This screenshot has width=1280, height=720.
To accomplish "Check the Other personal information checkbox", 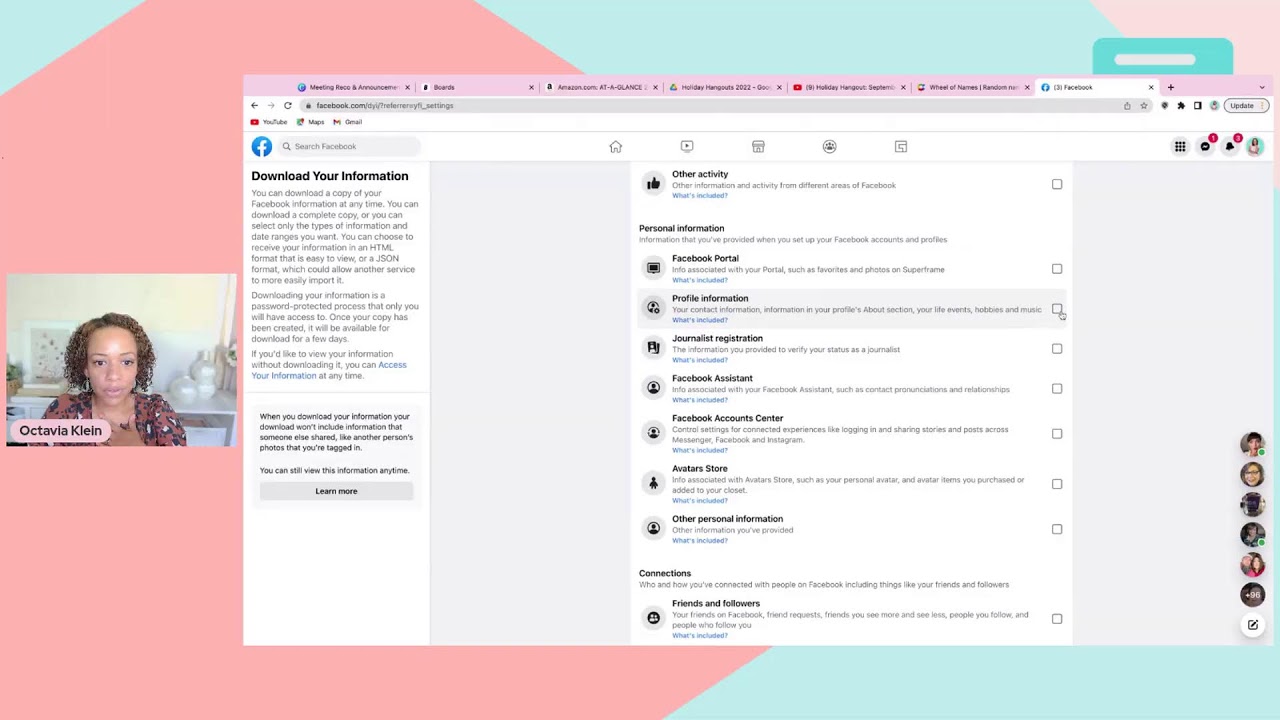I will pos(1057,529).
